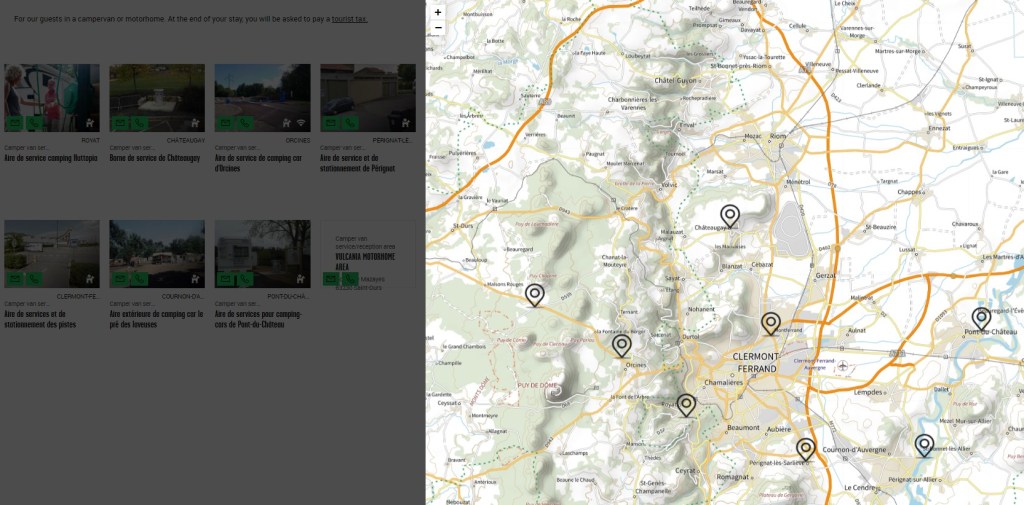Open the Pont-du-Château camping-cars title link
The image size is (1024, 505).
click(258, 319)
